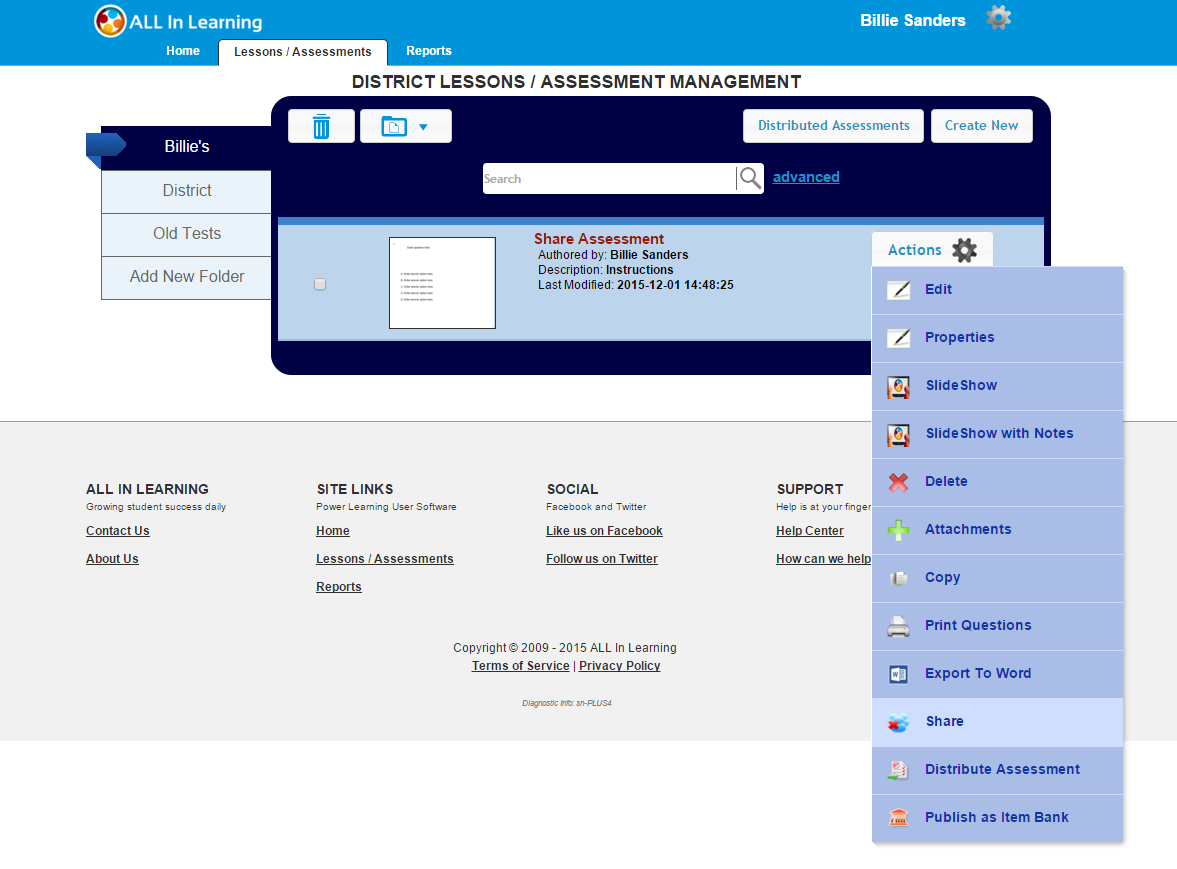Open user settings gear beside Billie Sanders

tap(998, 18)
